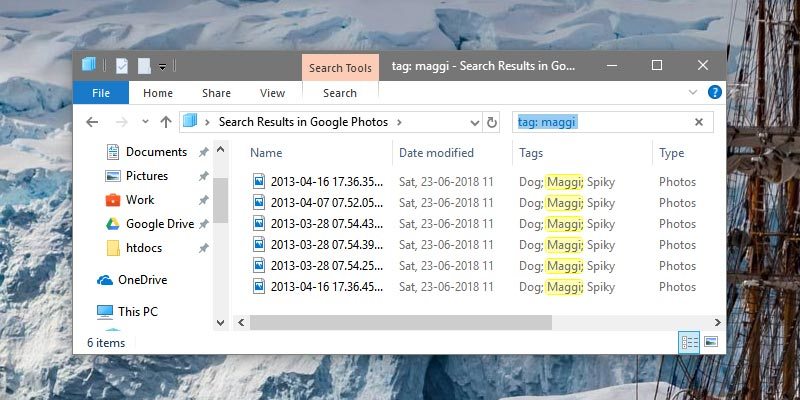
Task: Refresh the search results
Action: click(x=491, y=122)
